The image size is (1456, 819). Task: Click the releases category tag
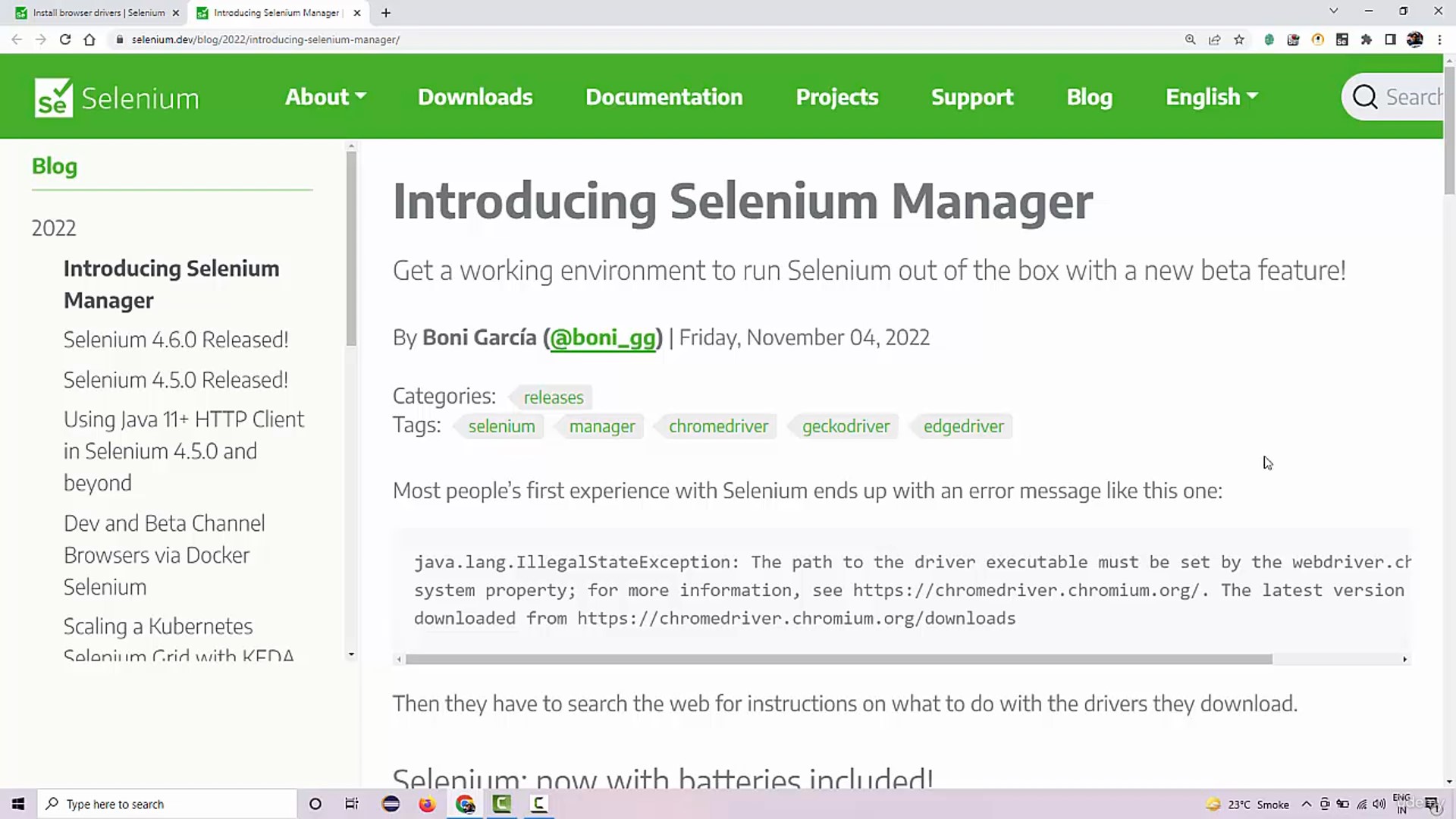click(554, 397)
